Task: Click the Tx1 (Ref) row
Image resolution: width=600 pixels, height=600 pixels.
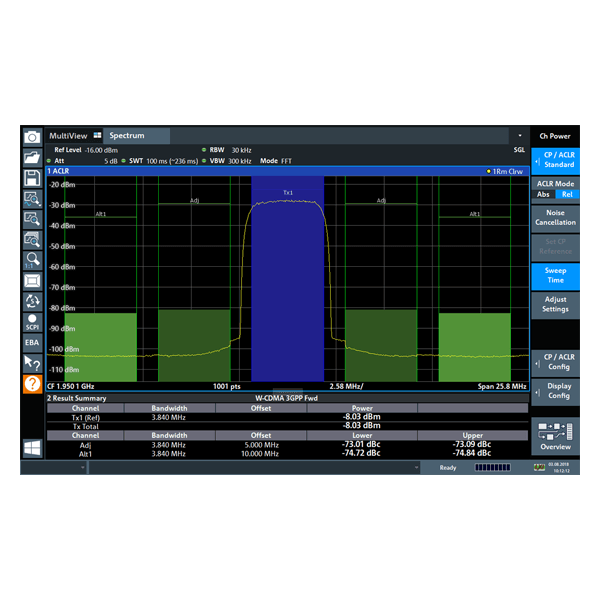Action: pos(288,417)
